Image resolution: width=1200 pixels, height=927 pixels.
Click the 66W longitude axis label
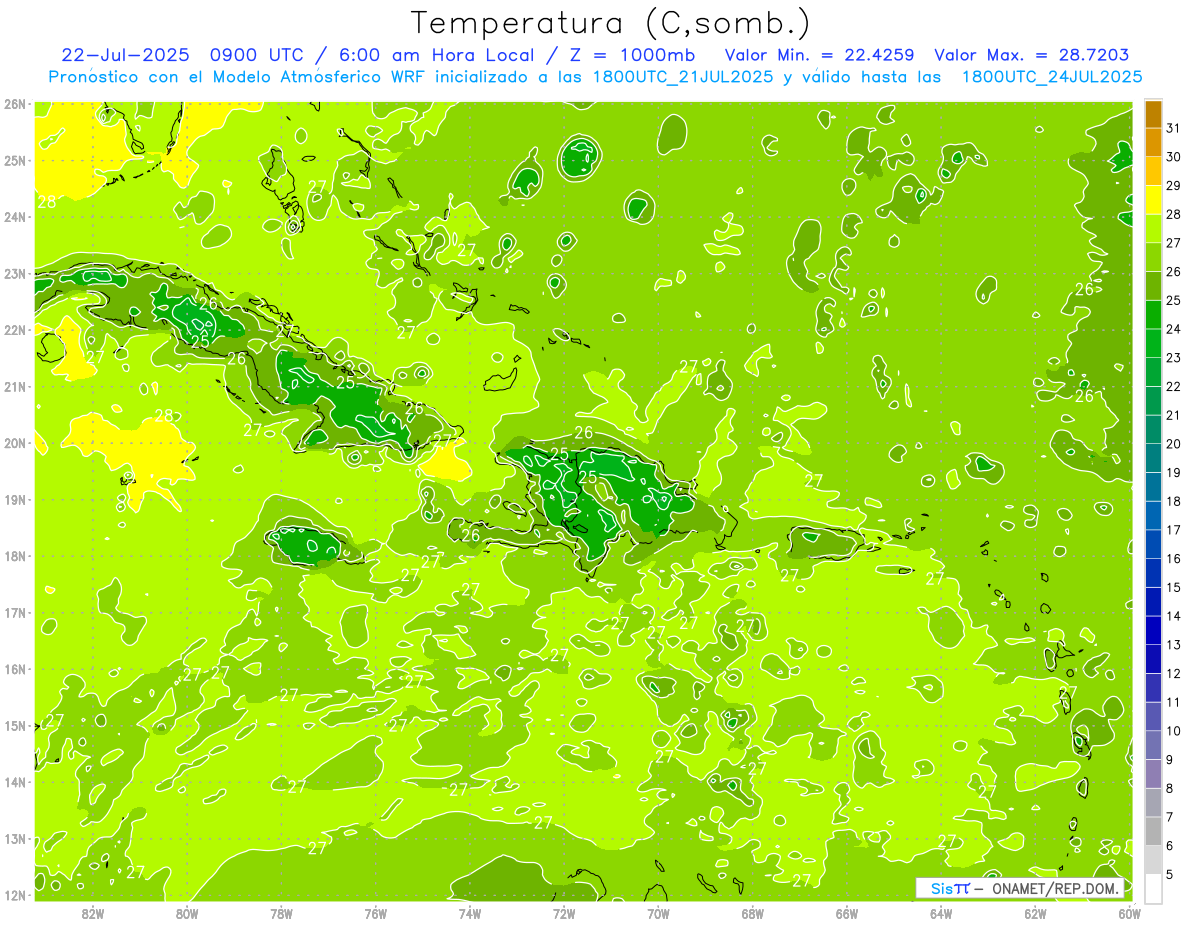(x=847, y=913)
